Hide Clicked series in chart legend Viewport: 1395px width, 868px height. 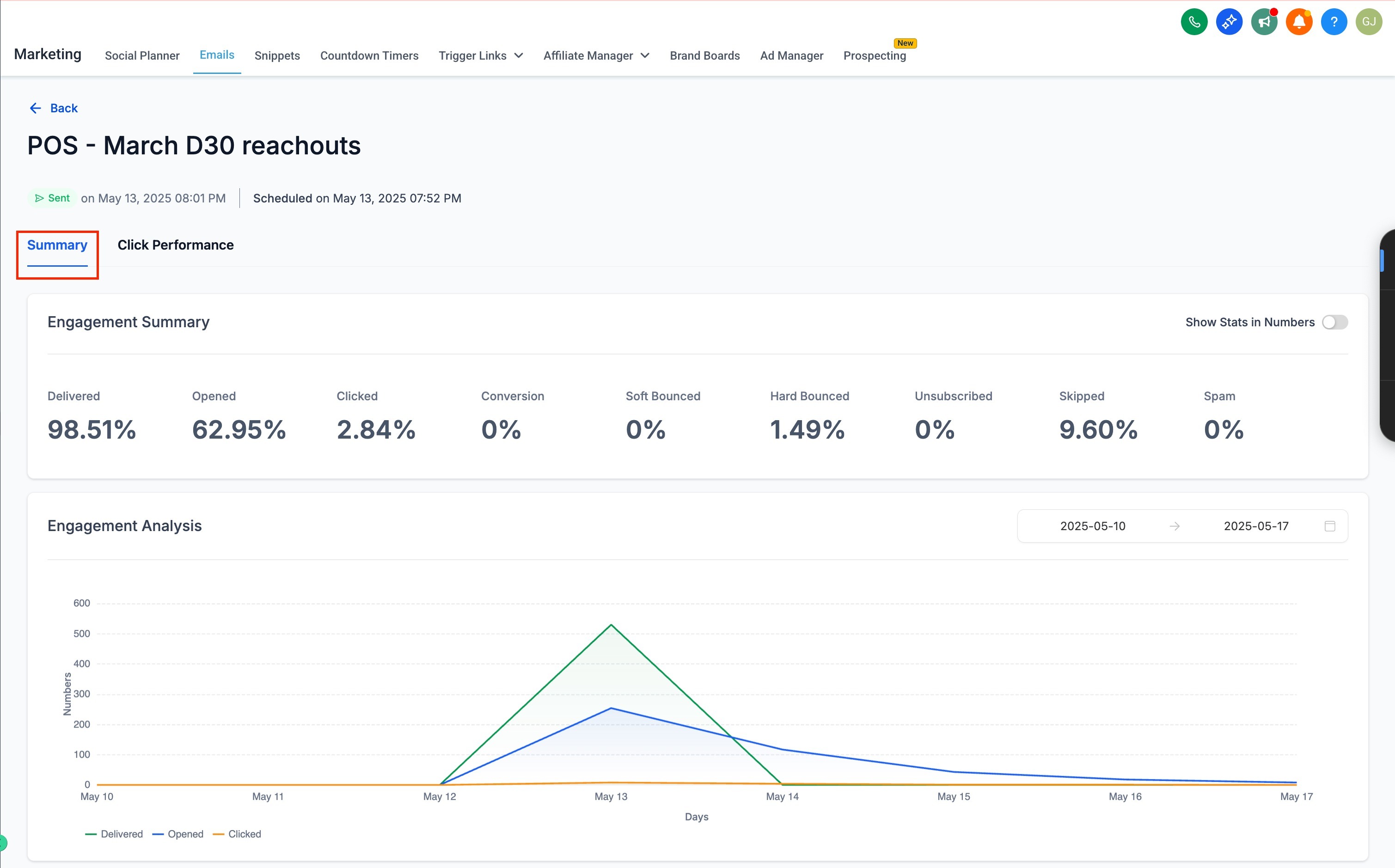(x=238, y=834)
